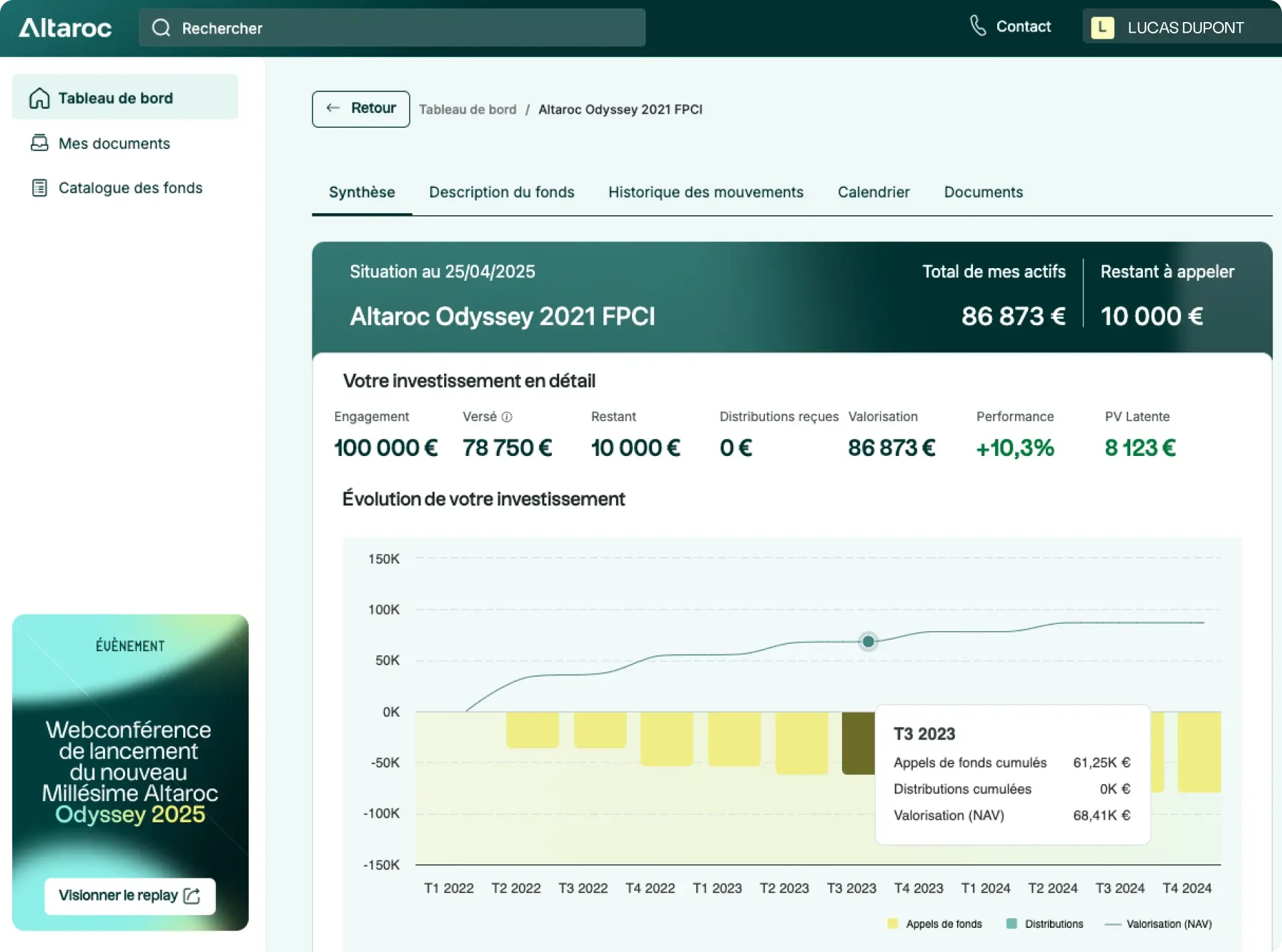Screen dimensions: 1282x952
Task: Click the Retour back button
Action: click(x=360, y=108)
